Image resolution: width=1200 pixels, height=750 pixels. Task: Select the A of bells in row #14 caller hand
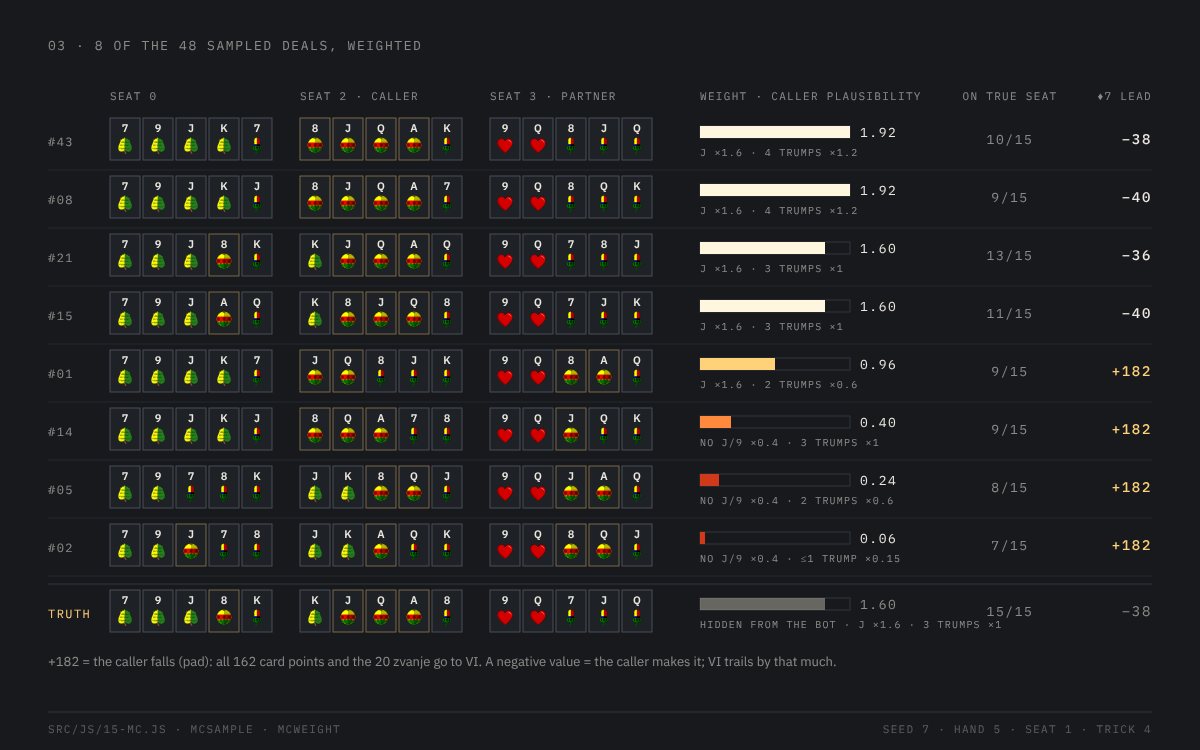(x=381, y=429)
